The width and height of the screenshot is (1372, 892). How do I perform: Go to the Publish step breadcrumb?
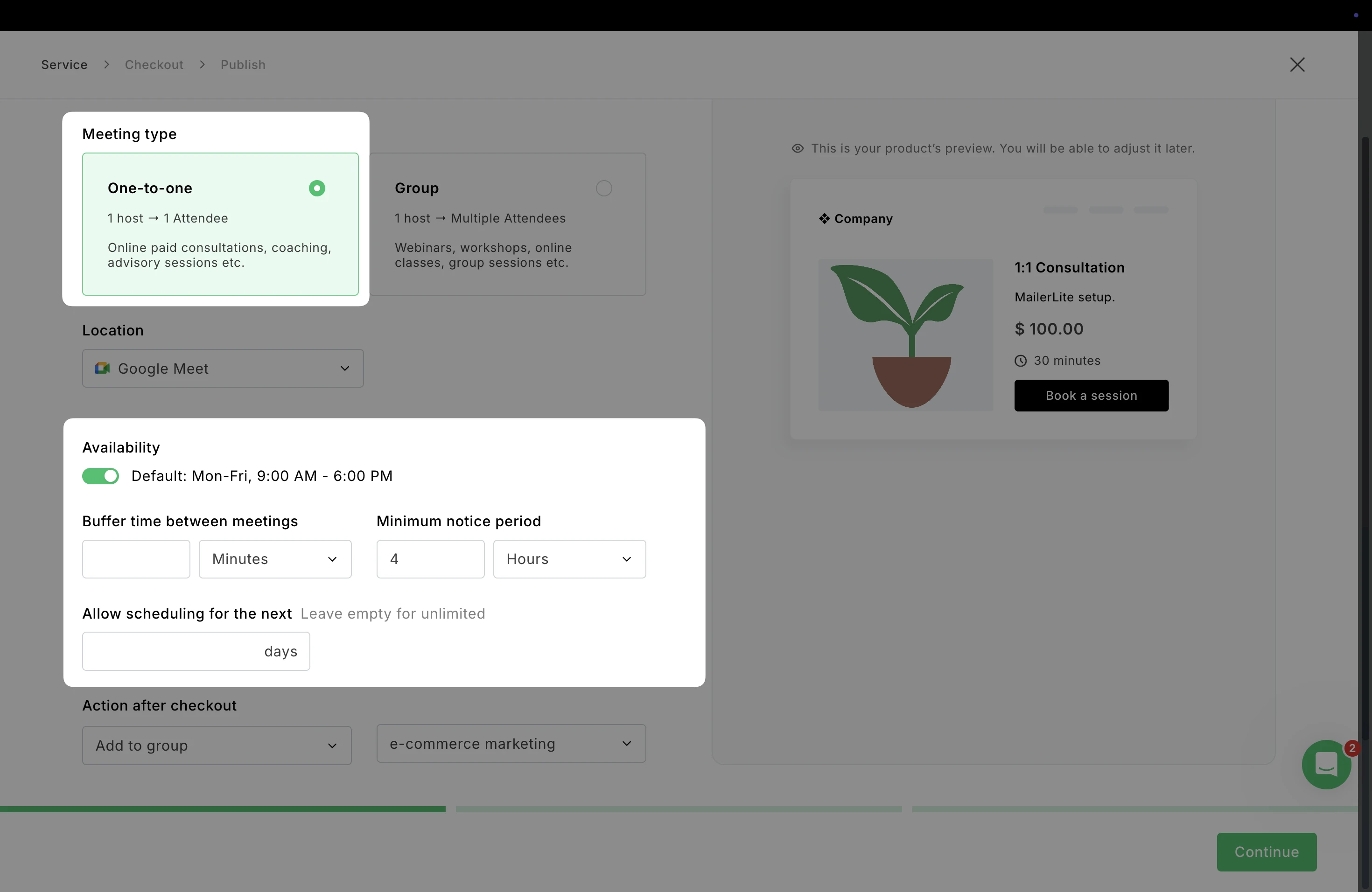(243, 64)
